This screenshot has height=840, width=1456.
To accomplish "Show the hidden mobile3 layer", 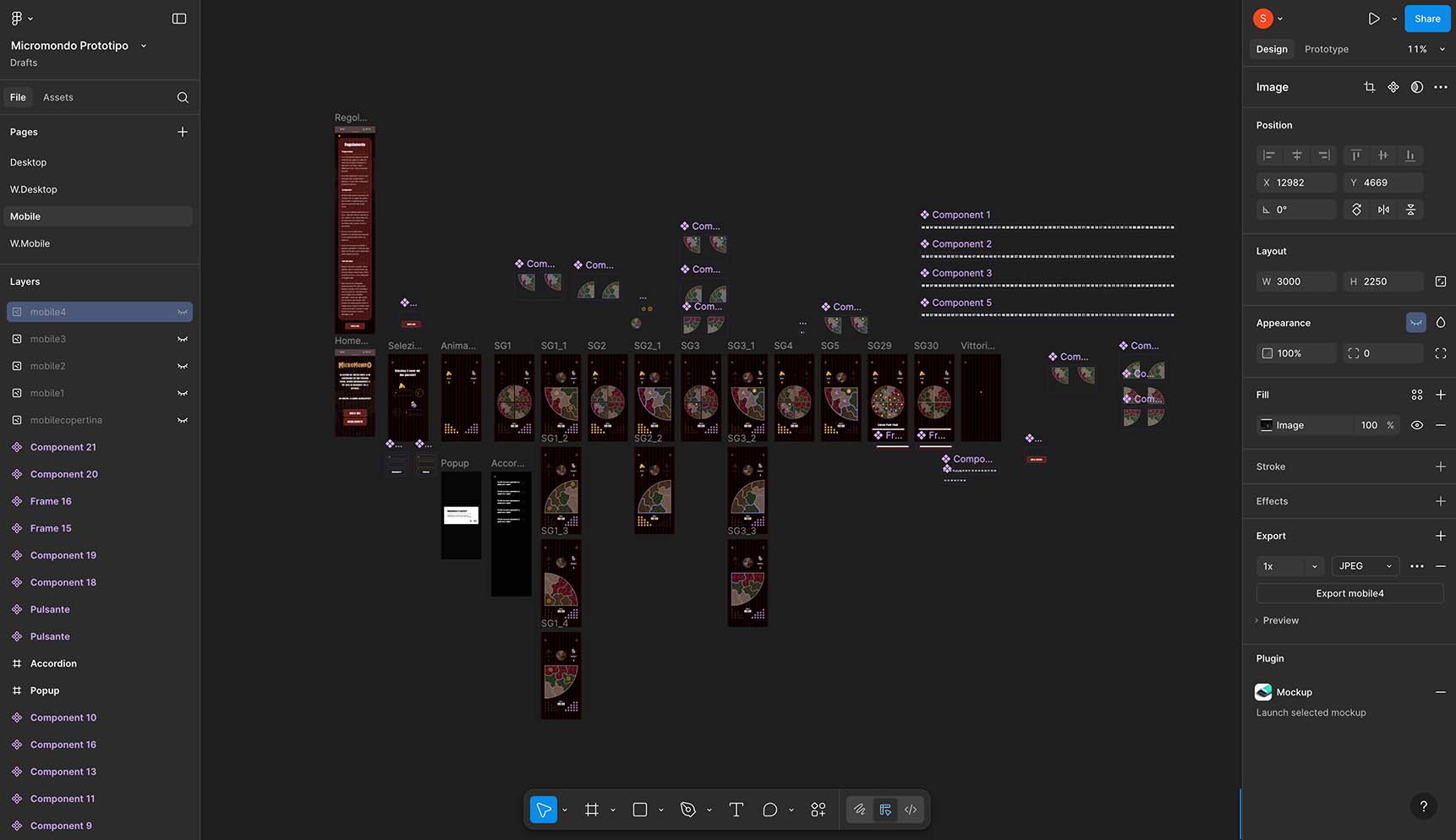I will click(182, 339).
